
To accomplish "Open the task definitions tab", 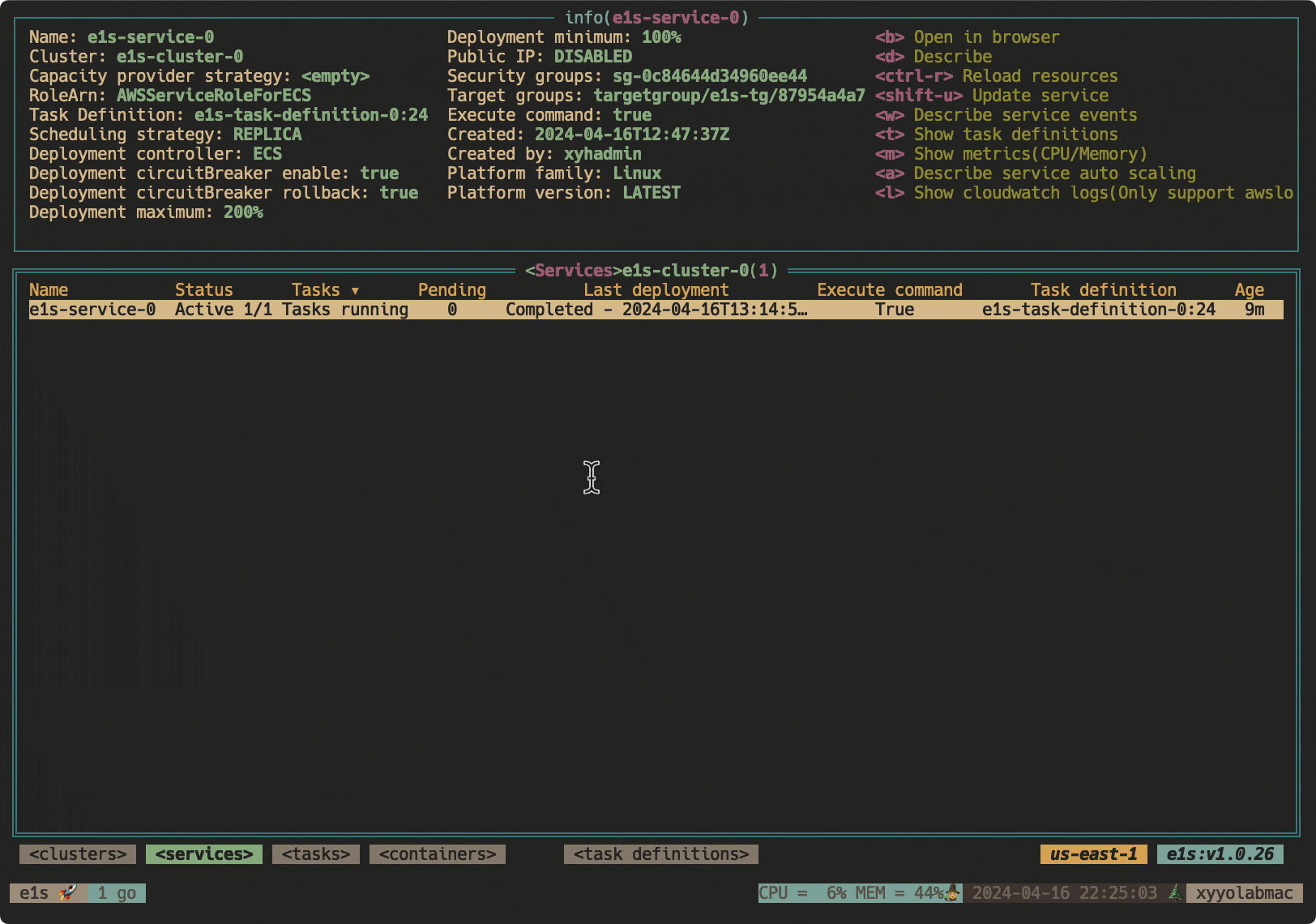I will (661, 854).
